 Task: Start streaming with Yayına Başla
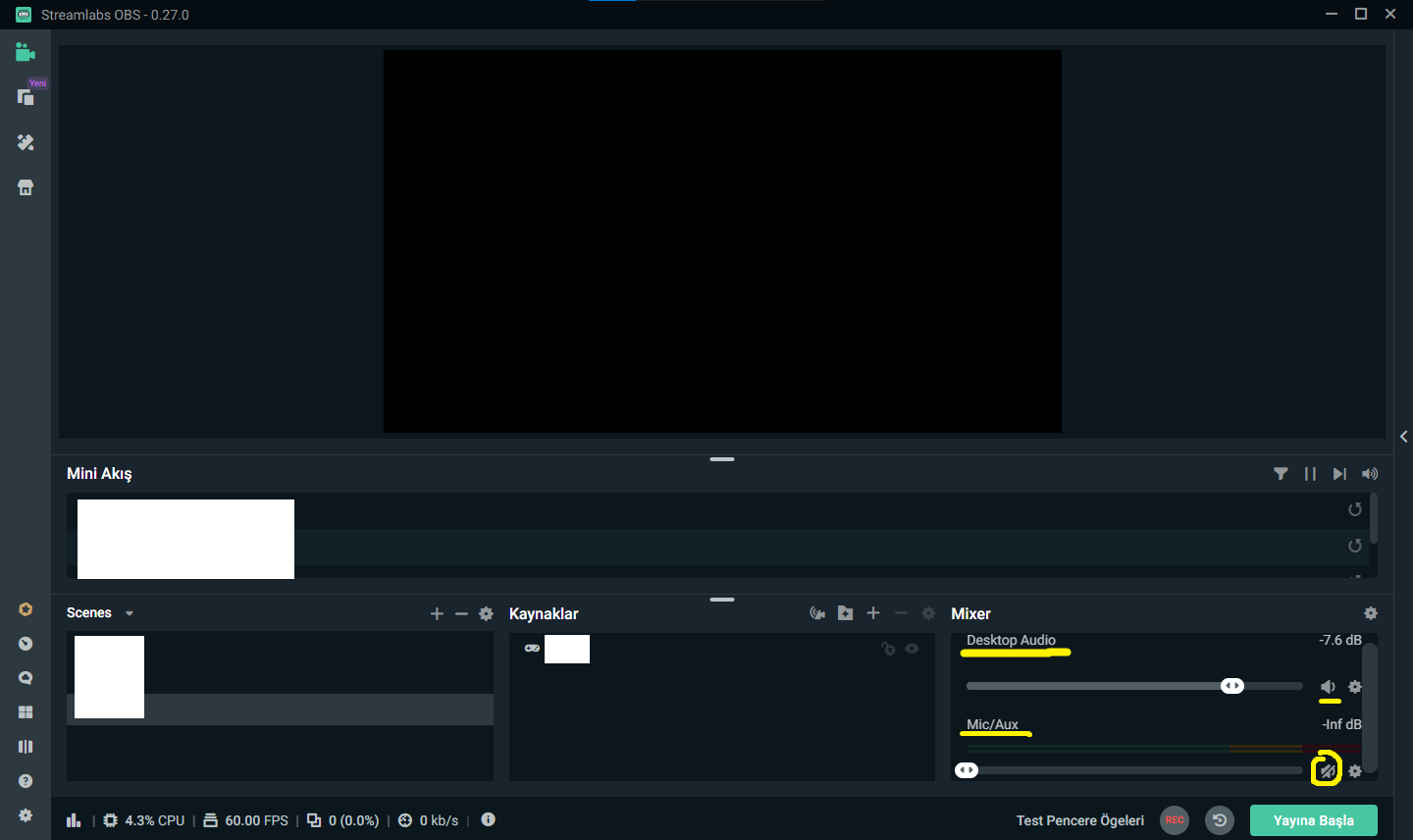point(1313,819)
